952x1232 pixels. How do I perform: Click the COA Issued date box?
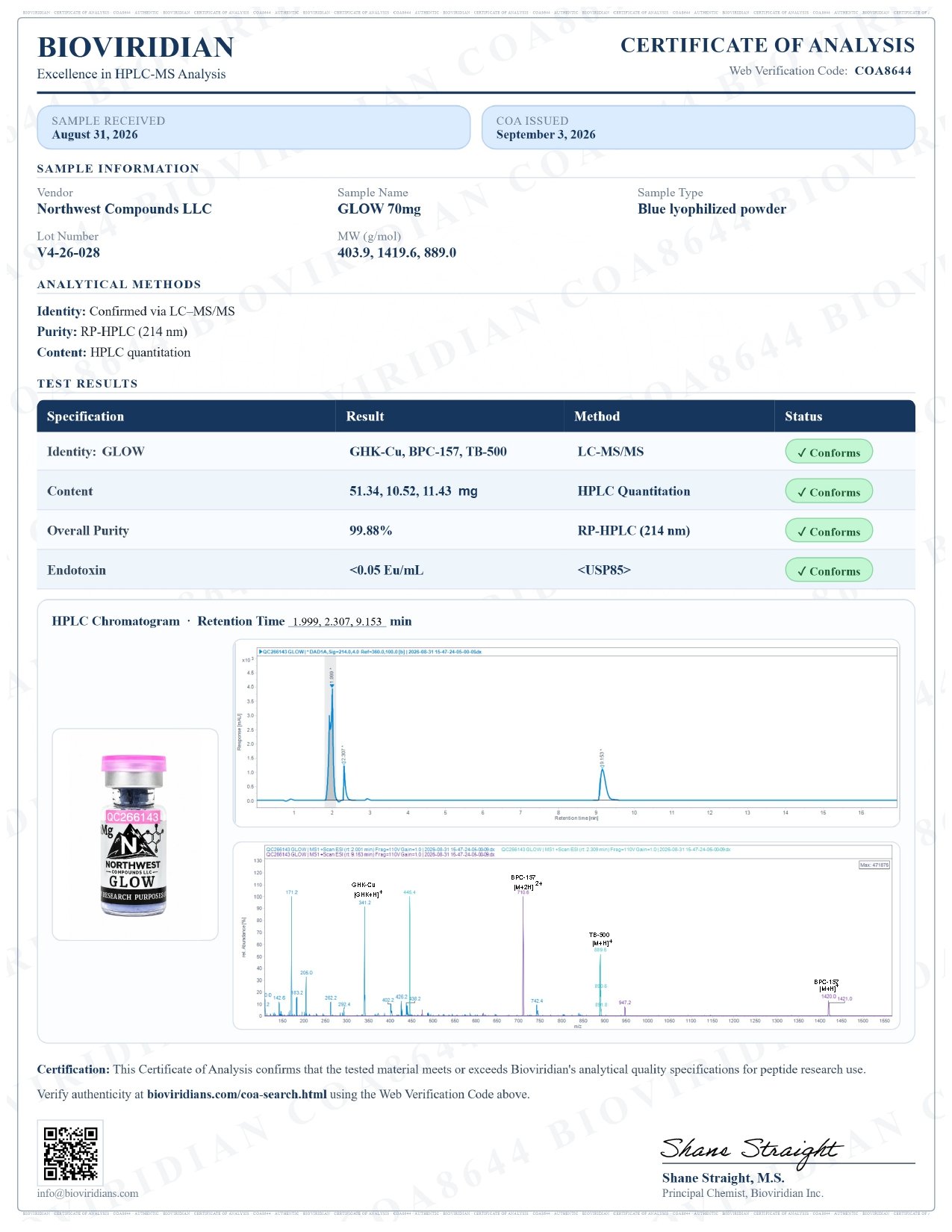tap(698, 128)
